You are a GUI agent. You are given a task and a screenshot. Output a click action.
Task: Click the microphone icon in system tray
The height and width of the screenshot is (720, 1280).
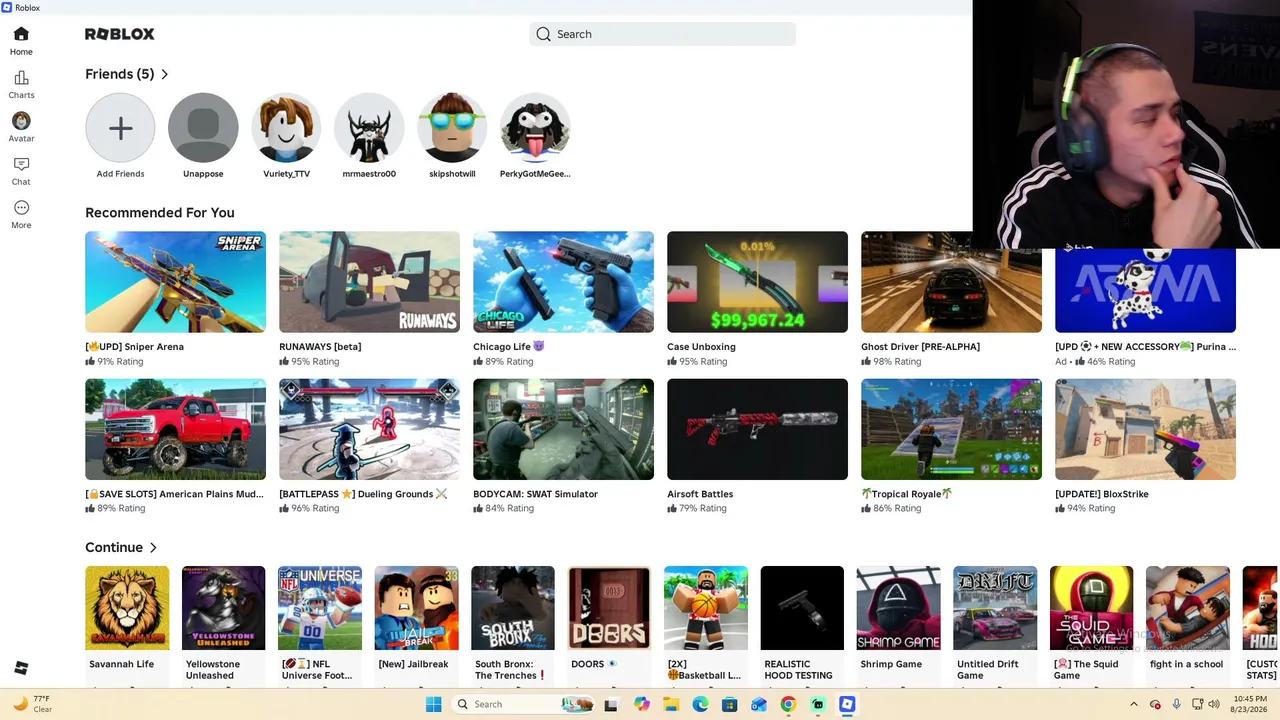(1176, 704)
